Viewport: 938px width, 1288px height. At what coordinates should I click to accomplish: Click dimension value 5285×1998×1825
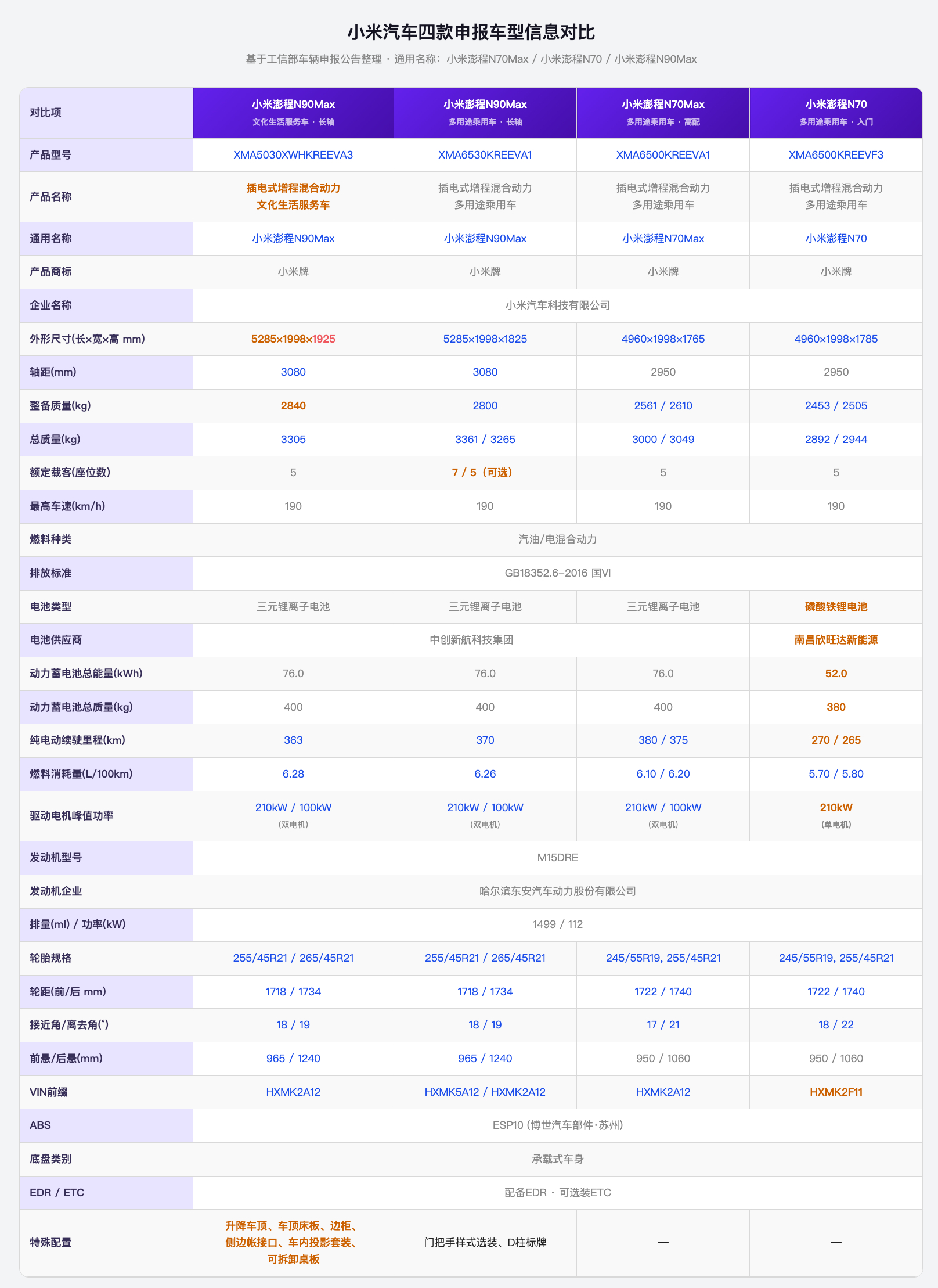[x=485, y=339]
